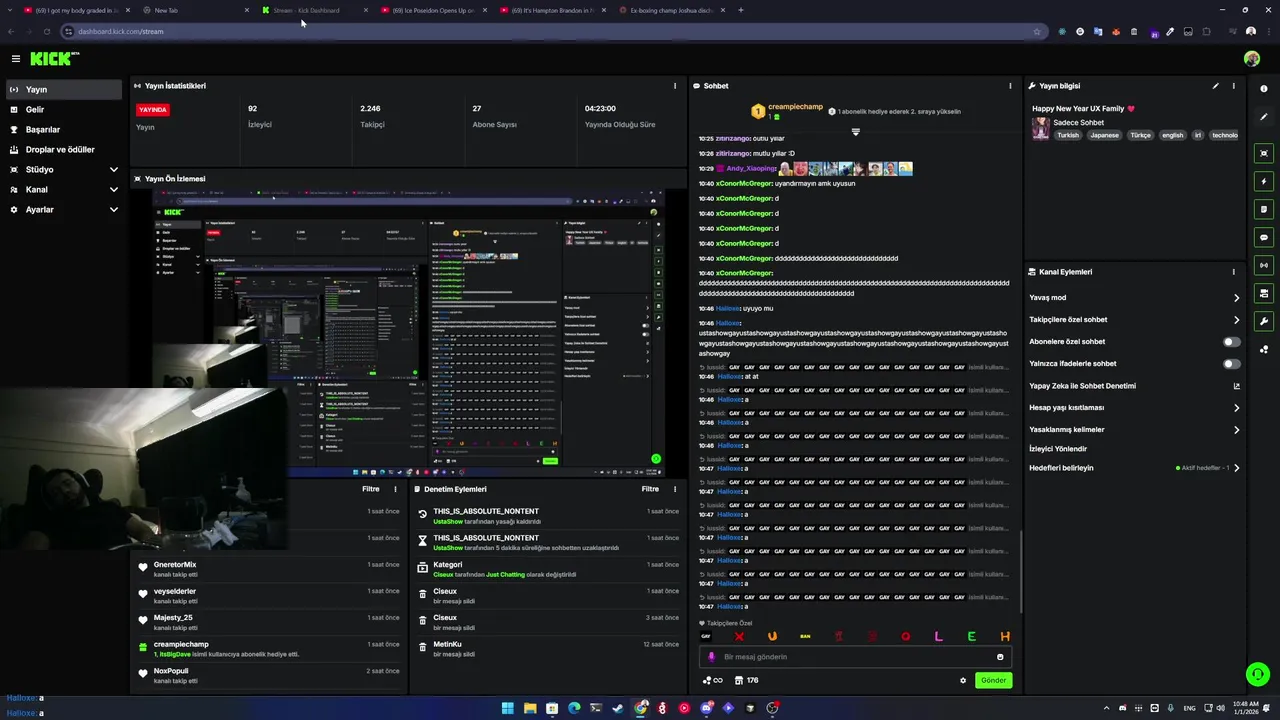1280x720 pixels.
Task: Switch to the New Tab browser tab
Action: pos(196,10)
